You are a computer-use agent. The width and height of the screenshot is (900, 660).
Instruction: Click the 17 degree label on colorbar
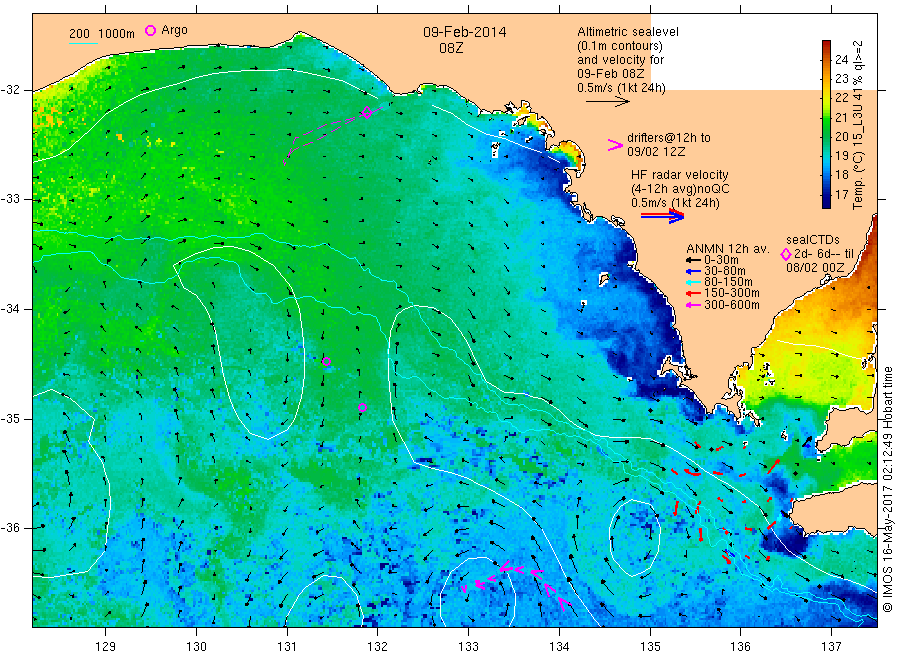point(841,195)
